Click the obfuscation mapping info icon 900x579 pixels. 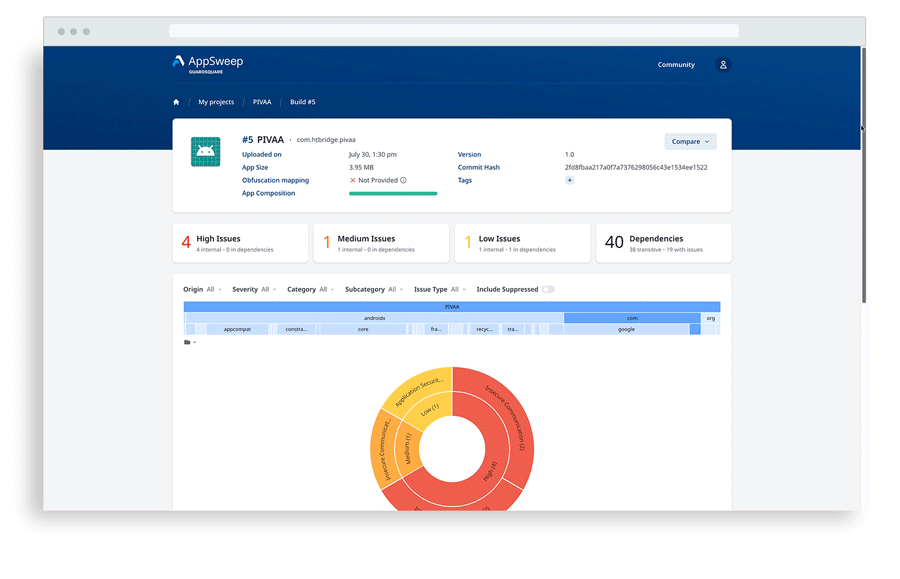[x=404, y=180]
